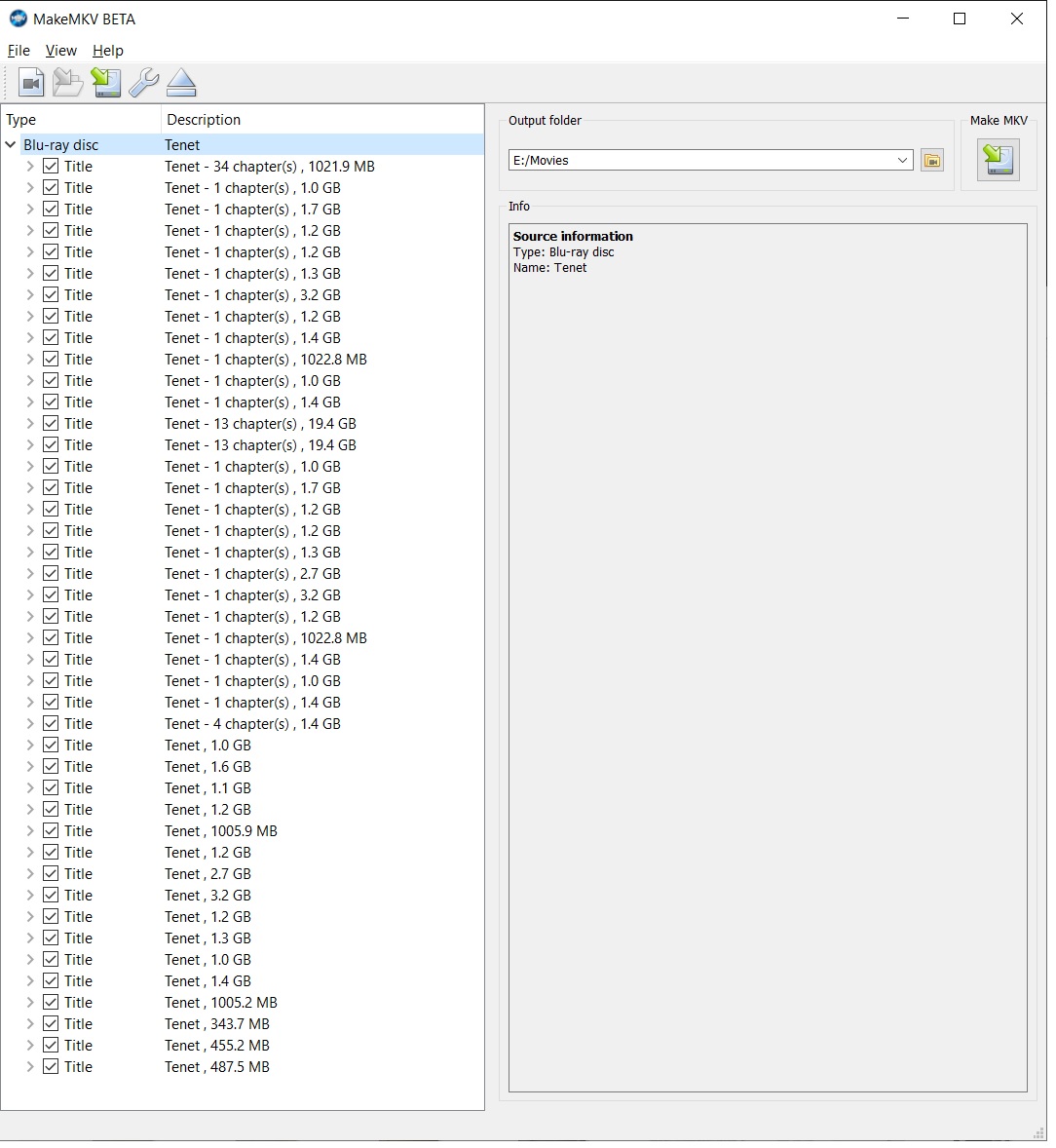The height and width of the screenshot is (1148, 1056).
Task: Click the video camera Open files toolbar icon
Action: [31, 83]
